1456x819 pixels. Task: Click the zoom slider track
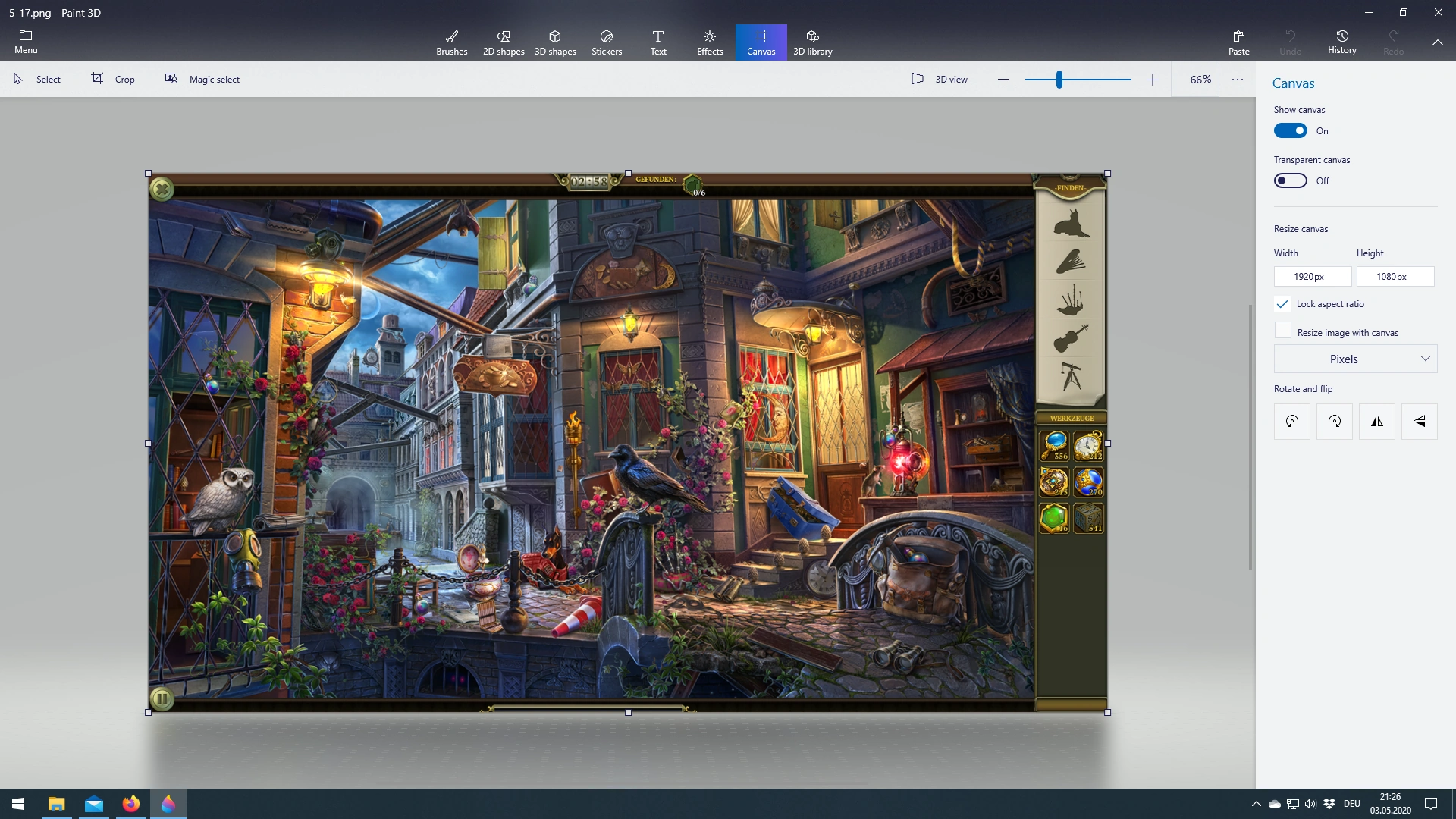click(1100, 80)
